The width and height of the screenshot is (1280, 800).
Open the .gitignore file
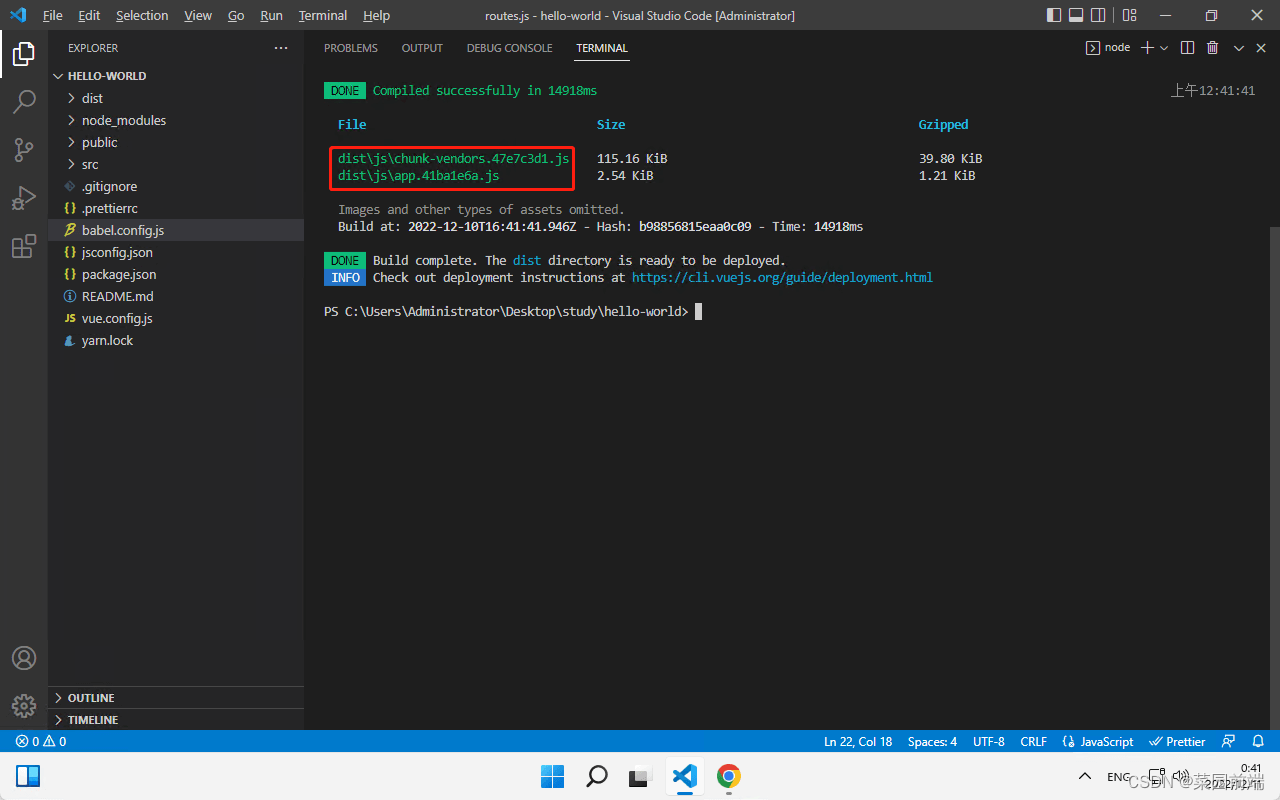[x=176, y=186]
